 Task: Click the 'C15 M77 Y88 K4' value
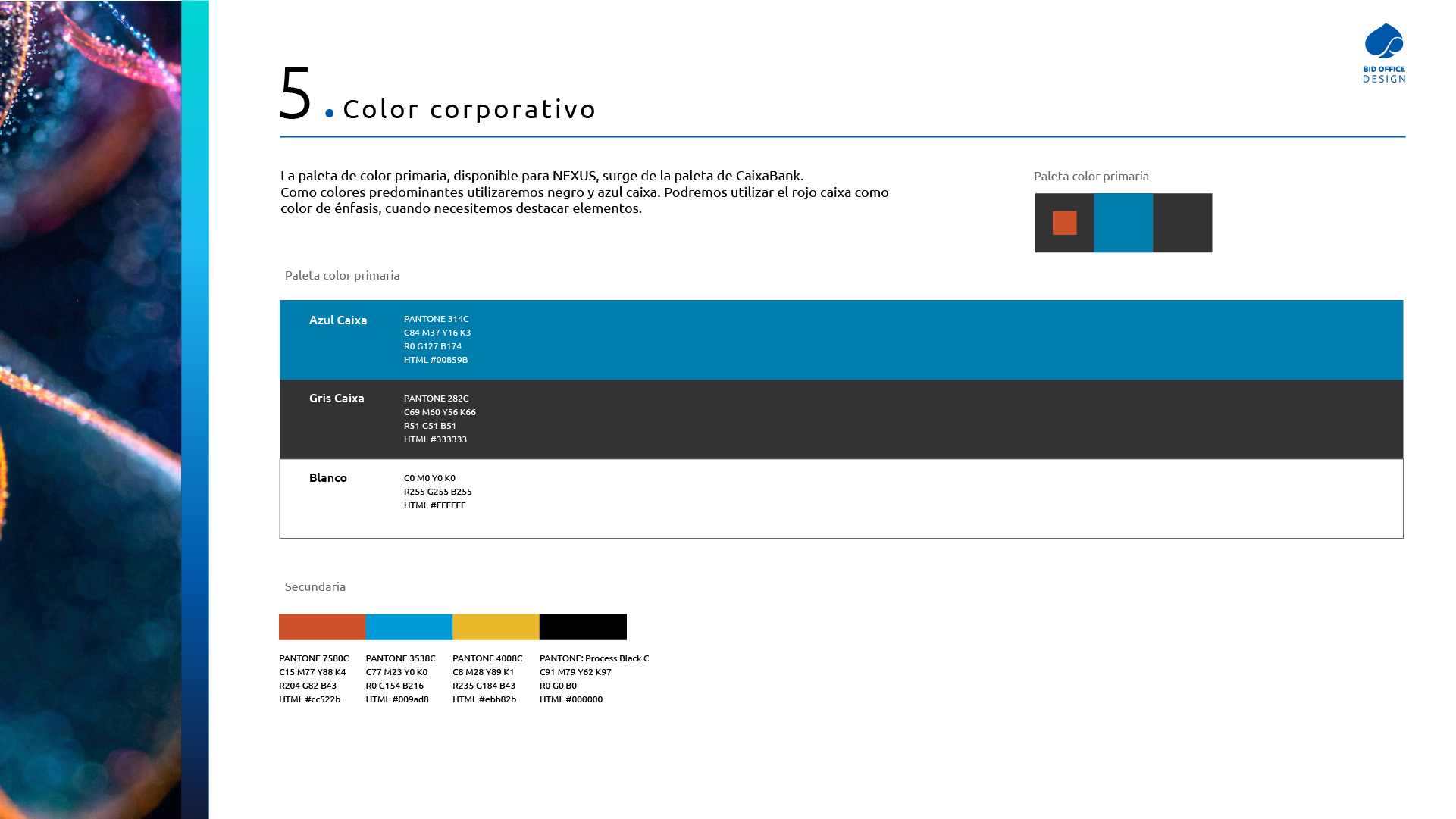click(312, 672)
